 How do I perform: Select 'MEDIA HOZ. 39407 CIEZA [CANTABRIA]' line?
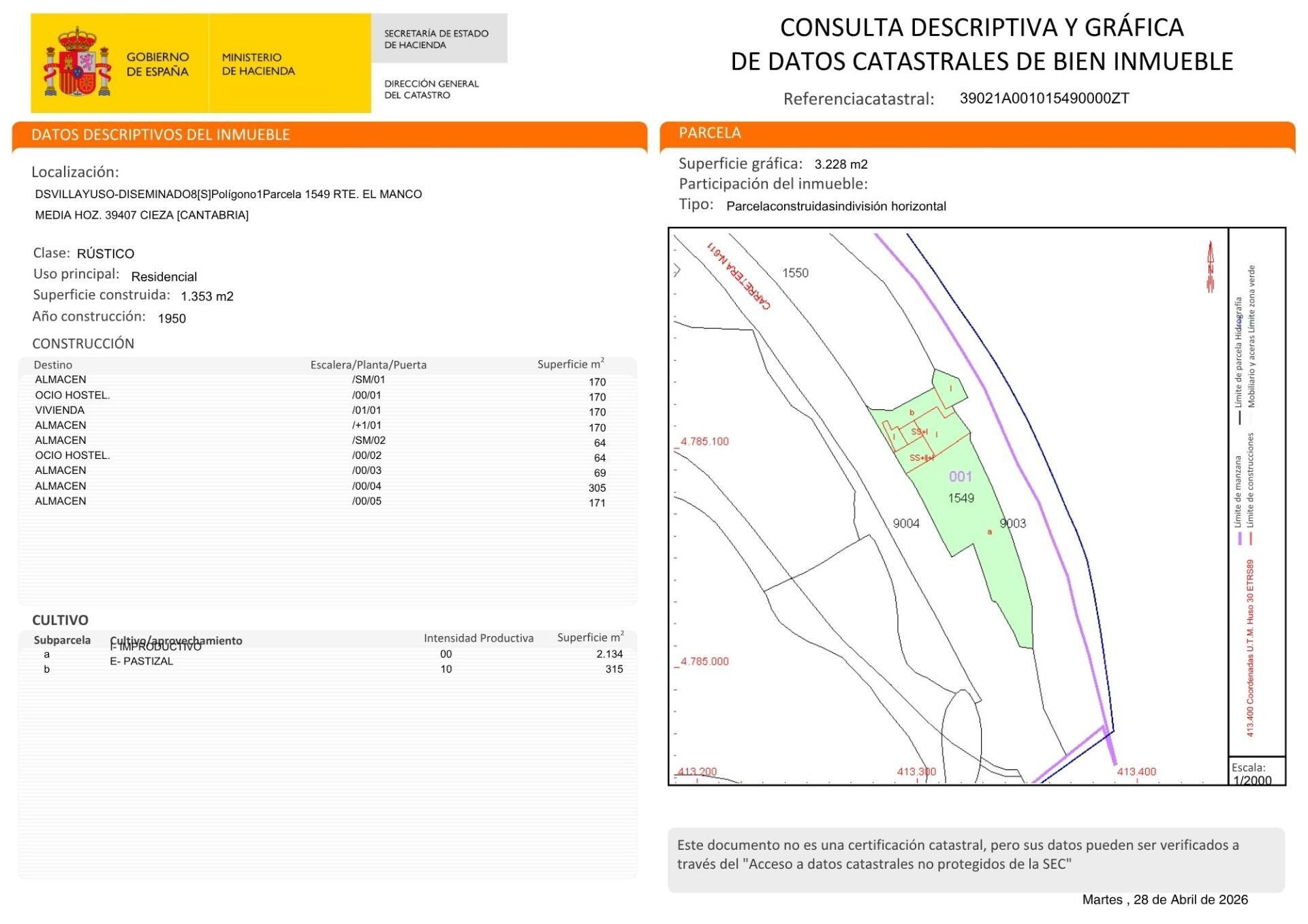coord(142,215)
